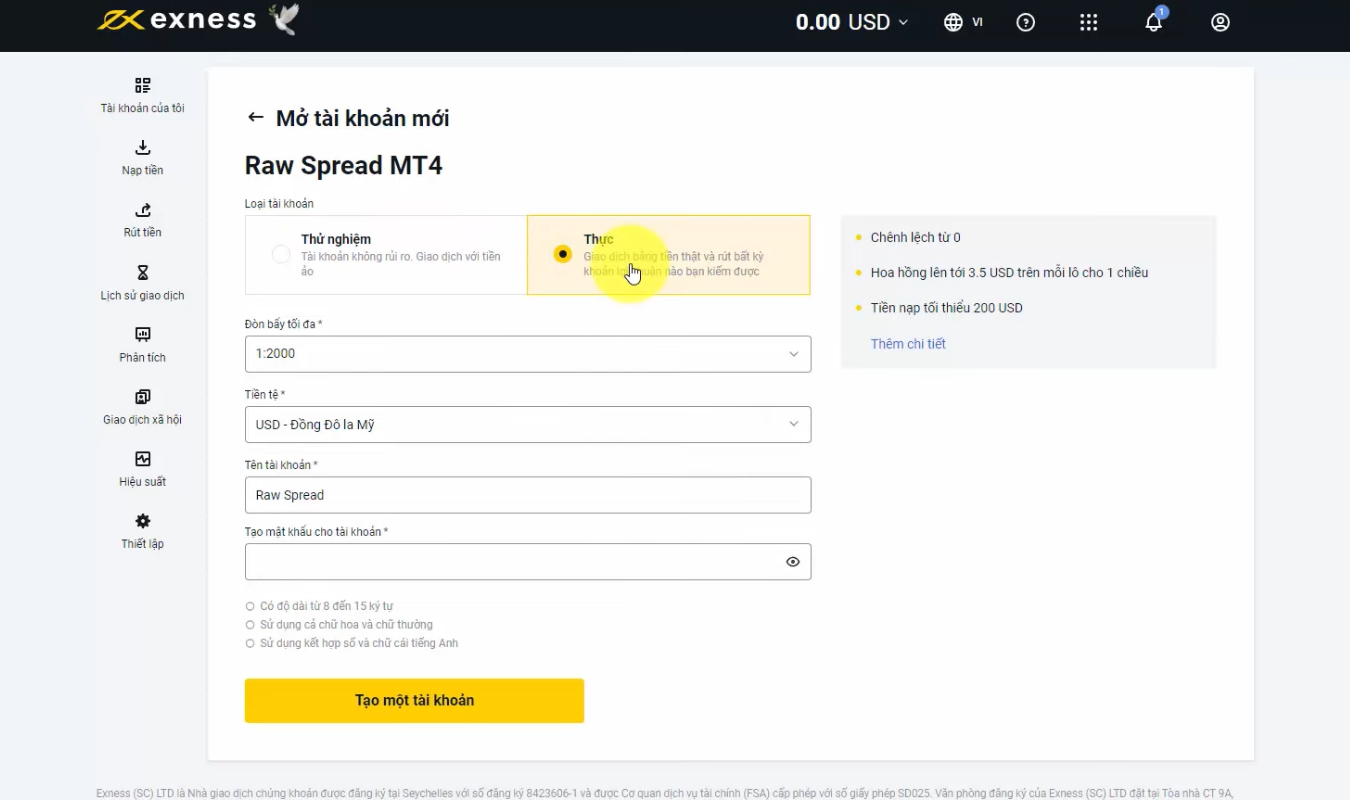This screenshot has height=800, width=1350.
Task: Click the Exness logo
Action: pyautogui.click(x=176, y=20)
